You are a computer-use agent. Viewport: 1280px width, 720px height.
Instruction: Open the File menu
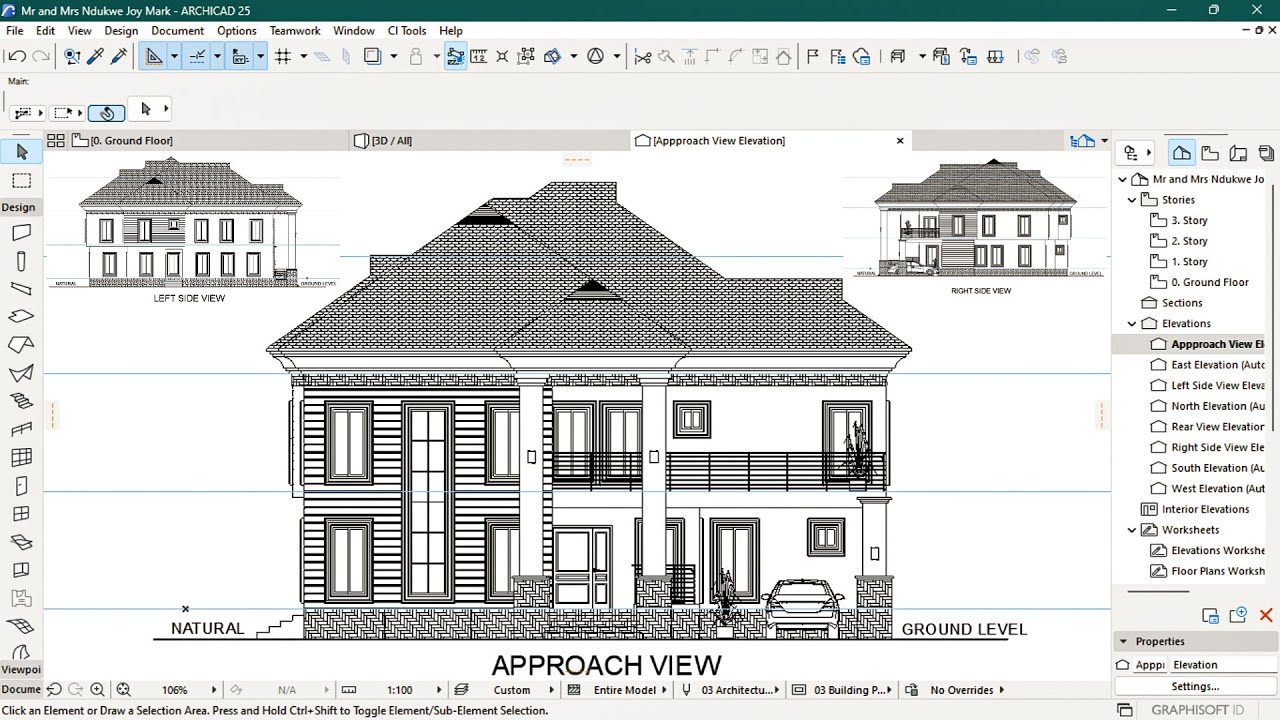(15, 31)
